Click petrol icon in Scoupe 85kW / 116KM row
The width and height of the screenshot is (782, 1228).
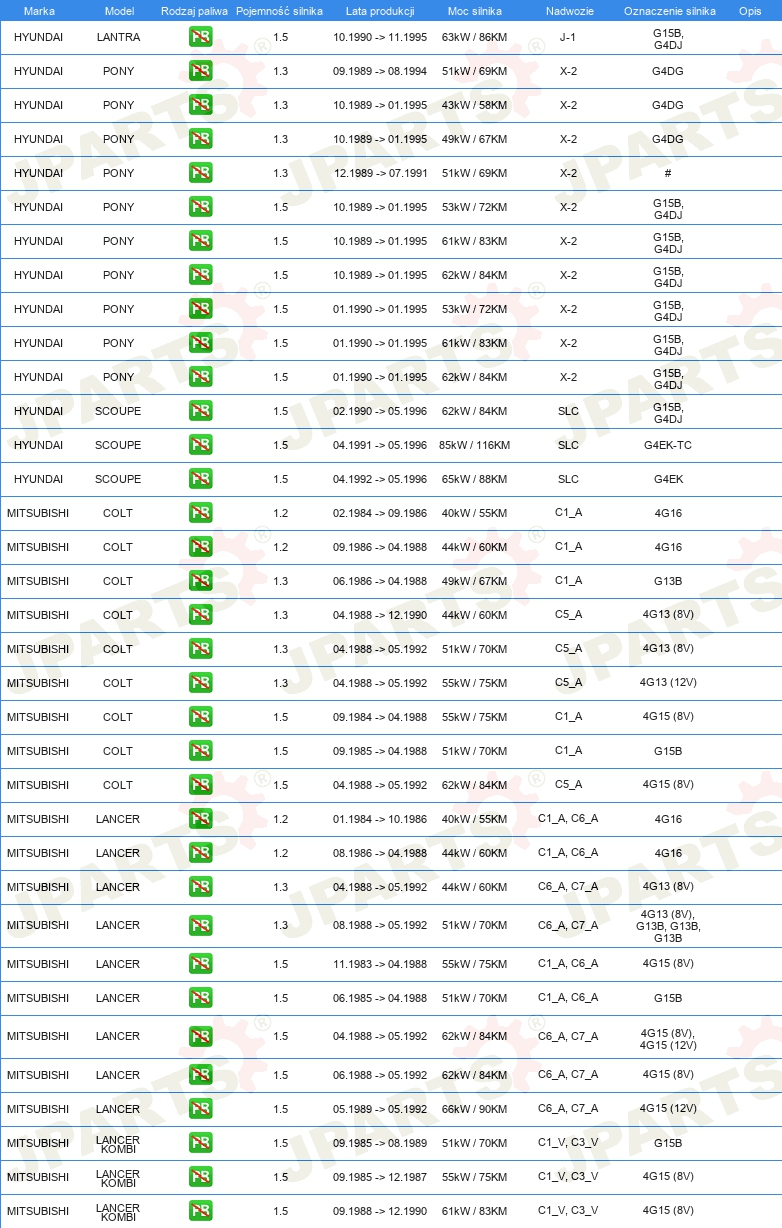coord(200,446)
